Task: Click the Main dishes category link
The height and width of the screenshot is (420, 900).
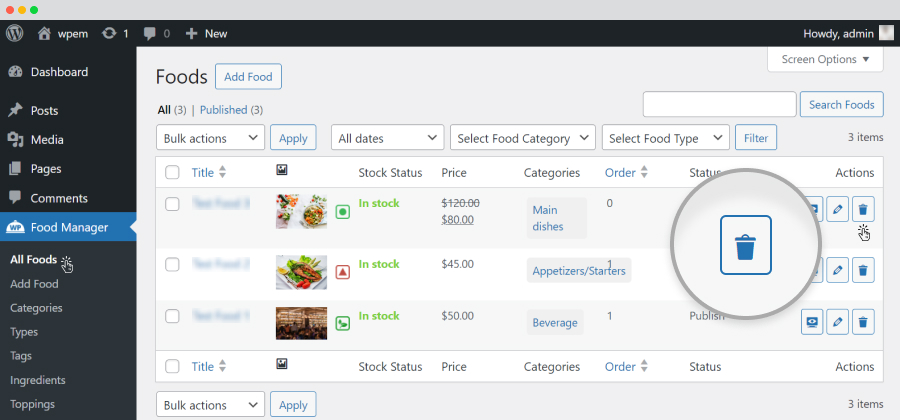Action: click(548, 218)
